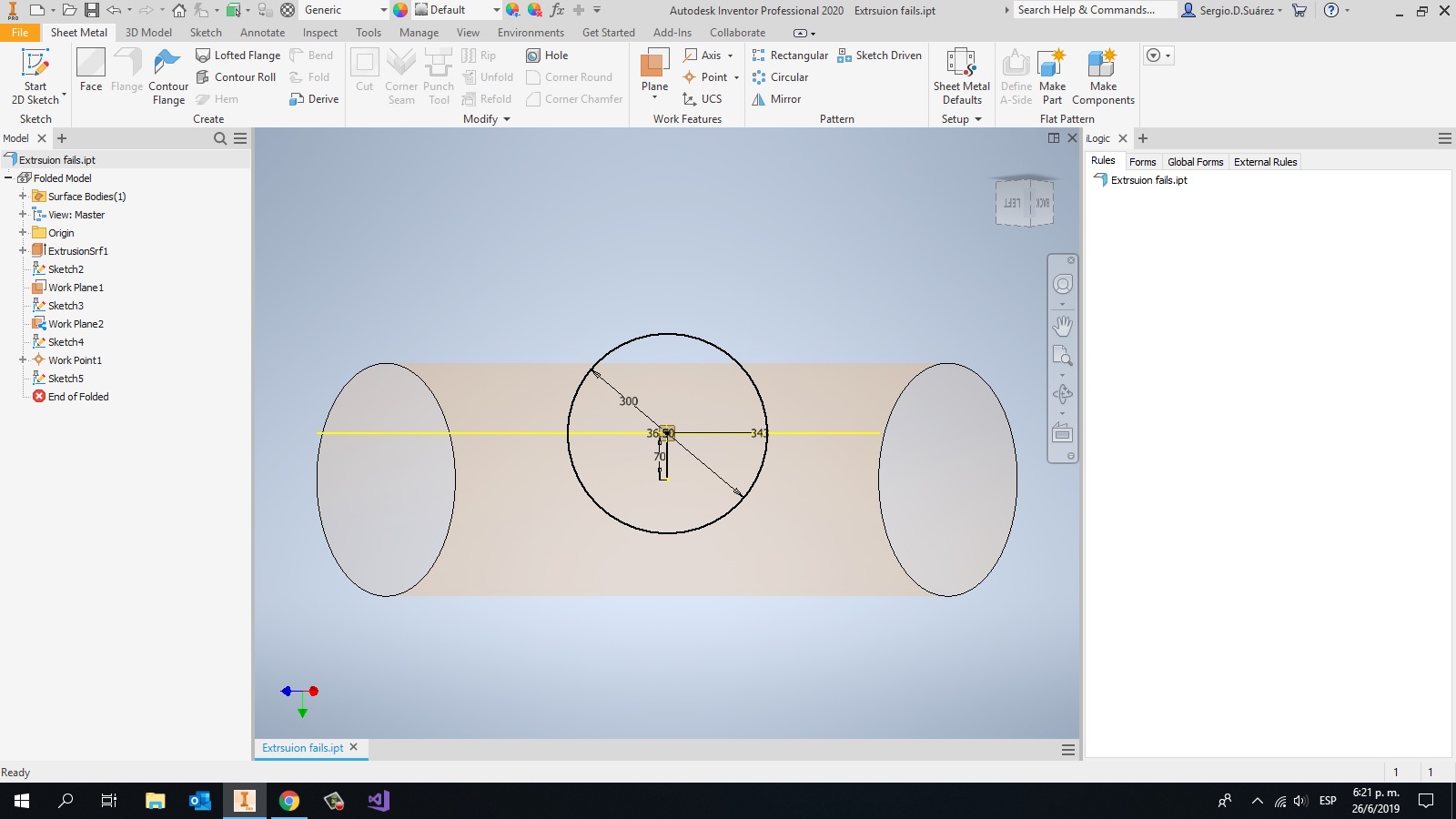This screenshot has width=1456, height=819.
Task: Open Sheet Metal Defaults
Action: (961, 76)
